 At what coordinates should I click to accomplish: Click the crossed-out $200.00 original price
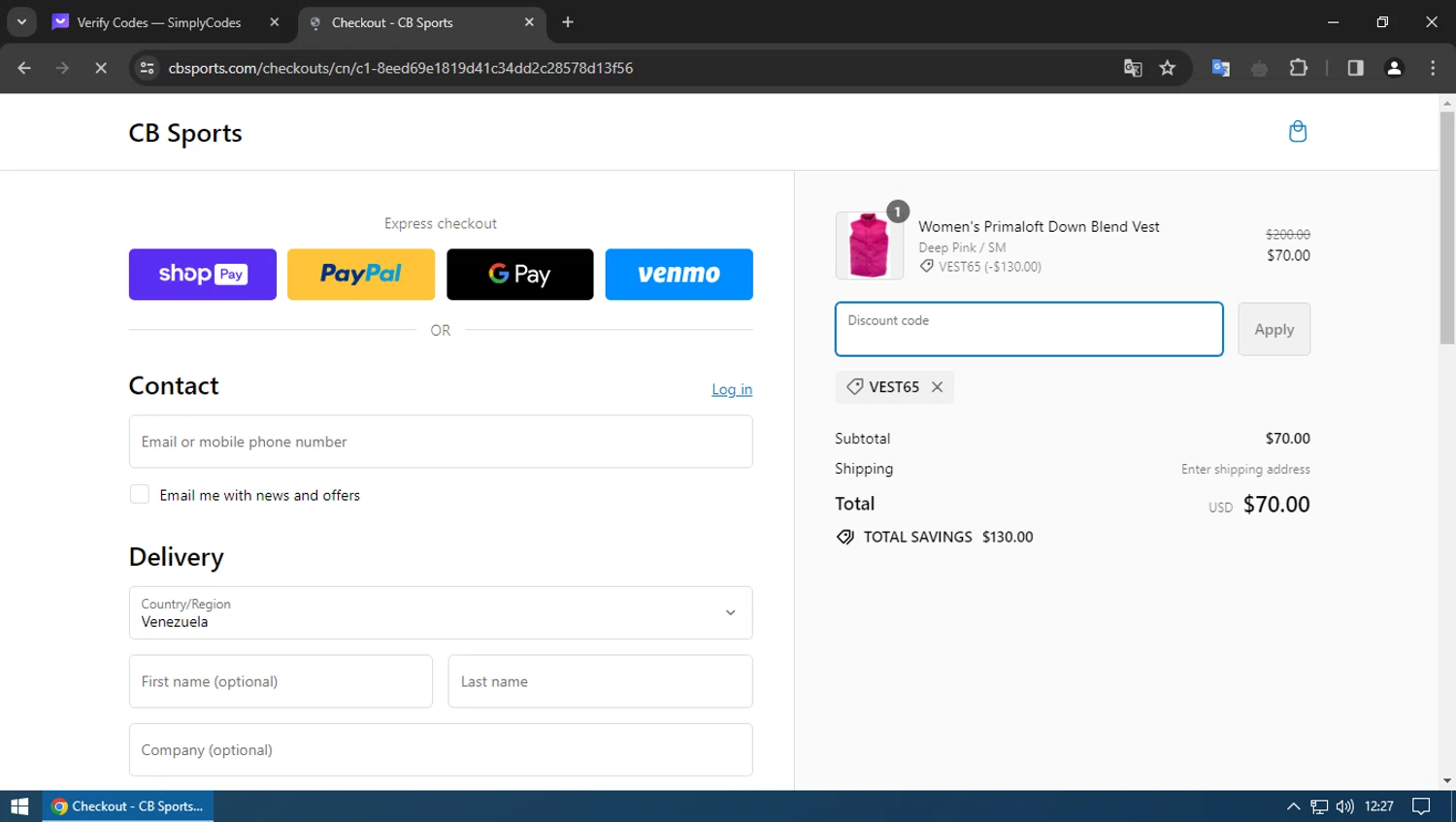(1288, 234)
